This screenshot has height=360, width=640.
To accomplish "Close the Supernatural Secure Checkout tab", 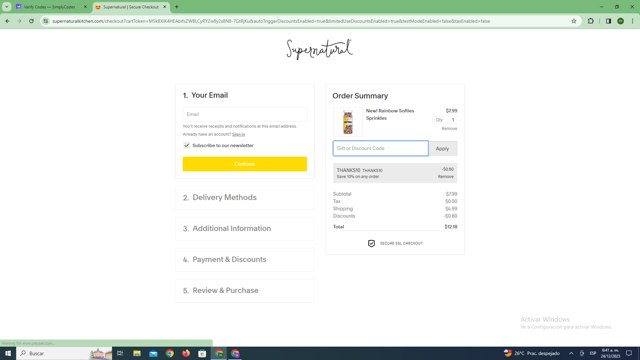I will pos(165,7).
